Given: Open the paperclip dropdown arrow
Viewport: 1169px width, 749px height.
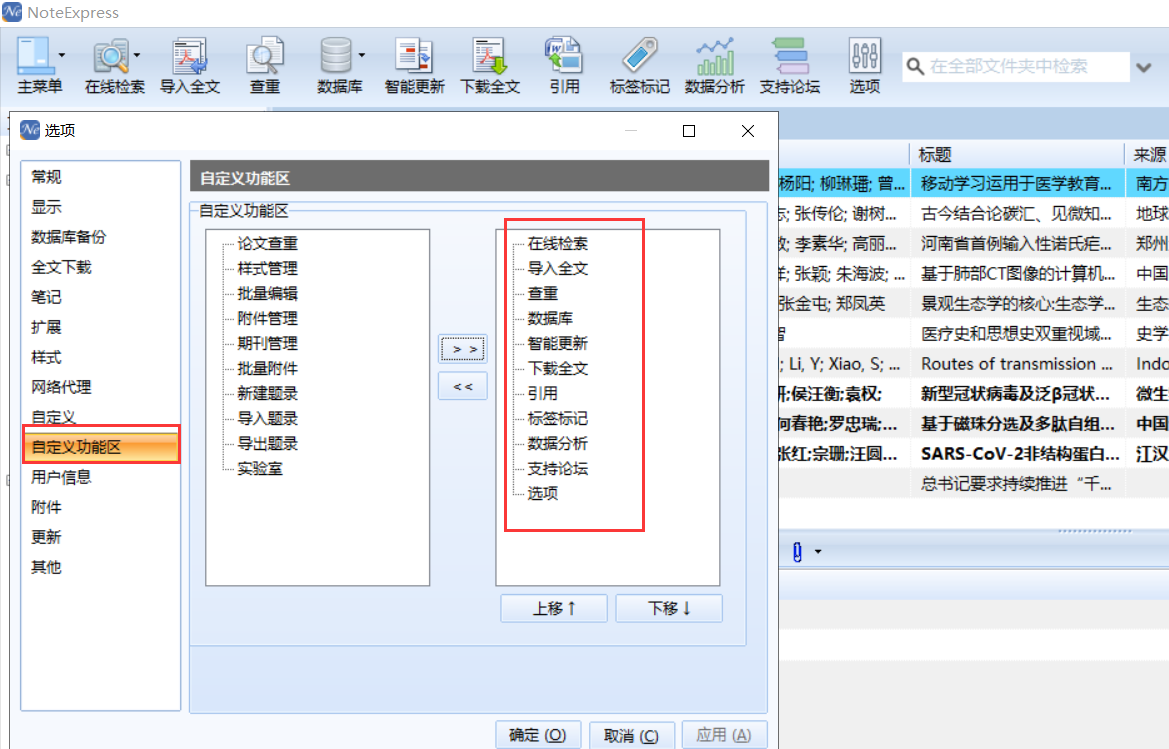Looking at the screenshot, I should click(x=818, y=552).
